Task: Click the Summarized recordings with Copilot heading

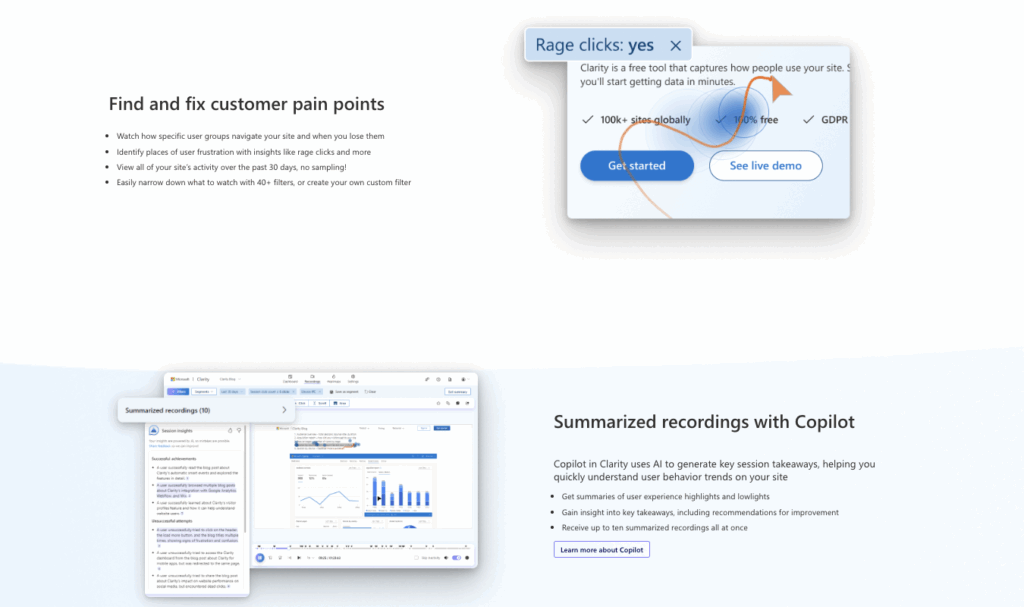Action: [x=704, y=422]
